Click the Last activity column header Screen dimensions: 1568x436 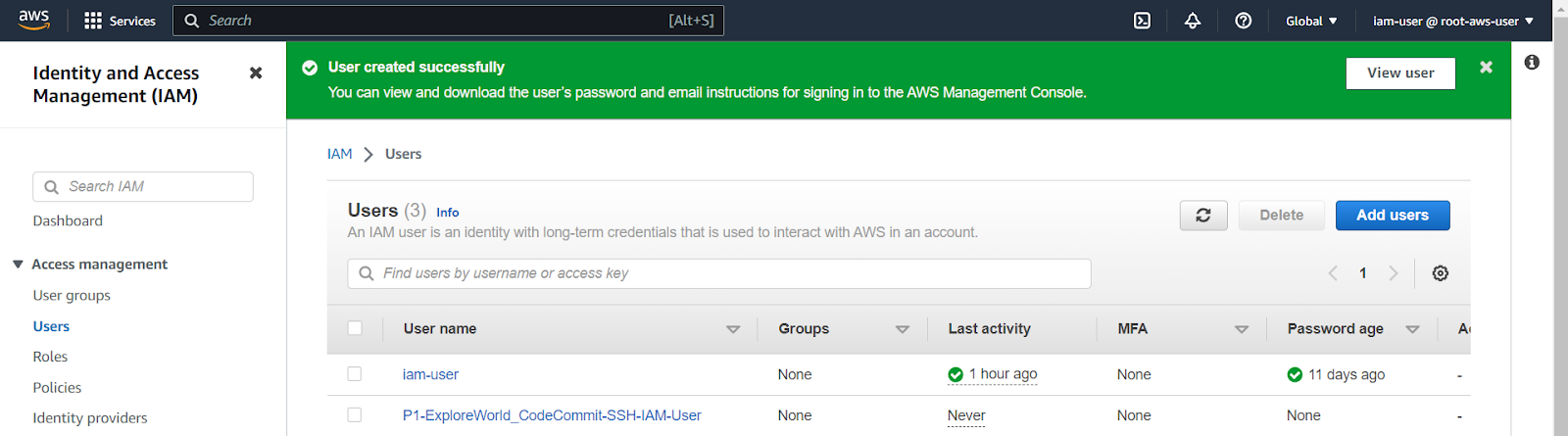[x=989, y=329]
